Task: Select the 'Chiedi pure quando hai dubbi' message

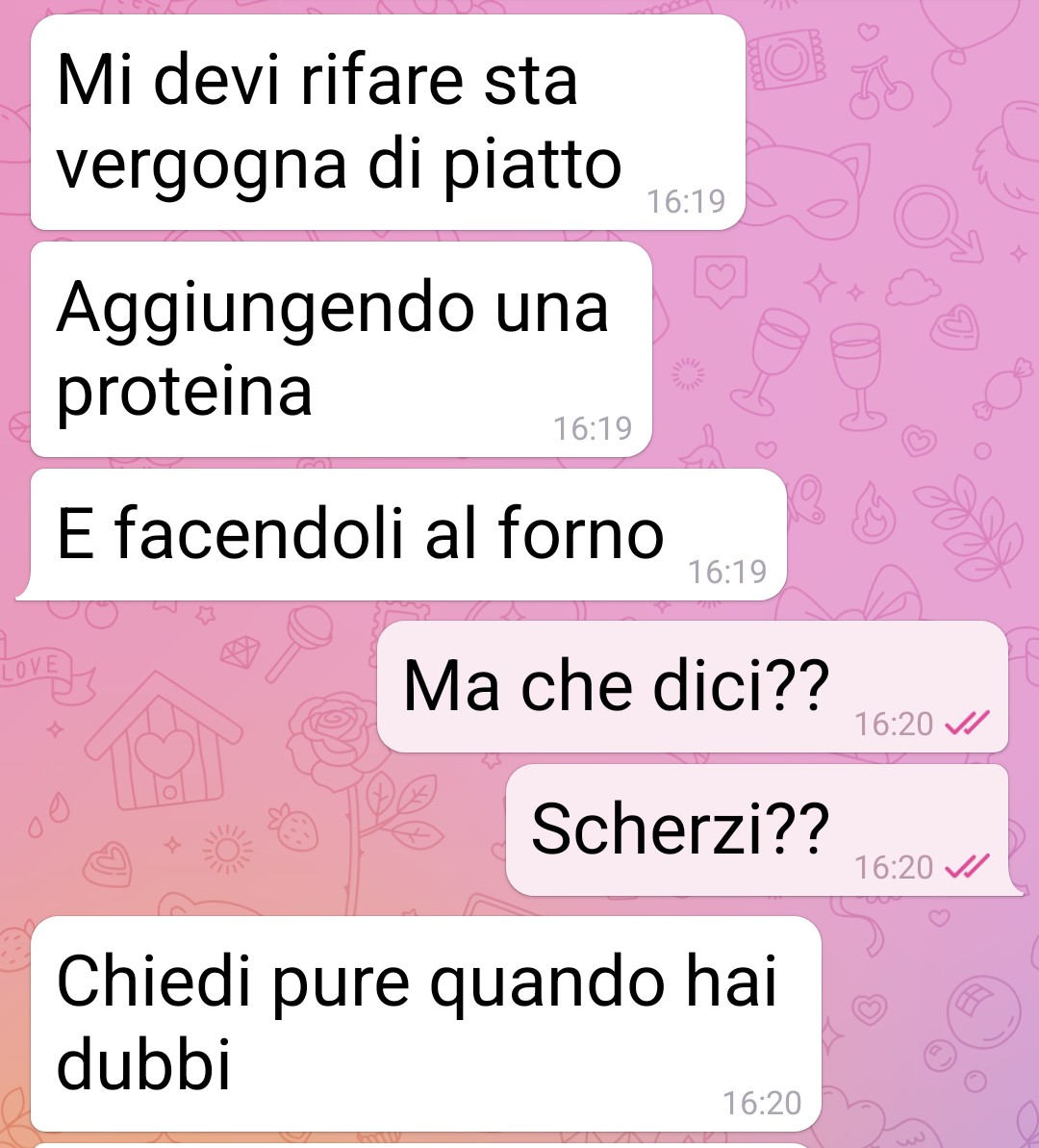Action: coord(425,1024)
